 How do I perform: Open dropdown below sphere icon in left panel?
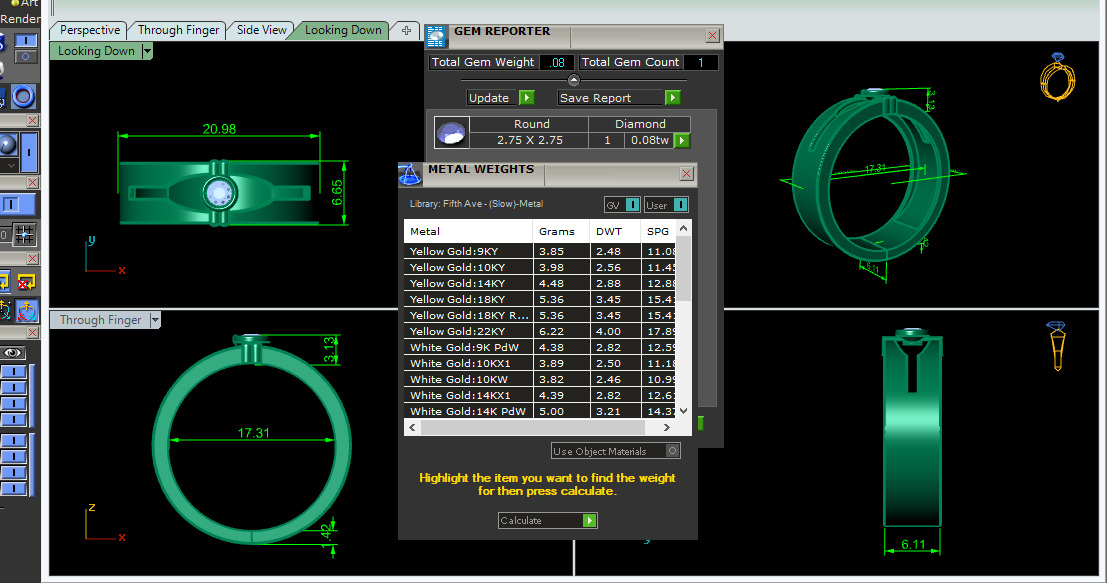(x=9, y=165)
